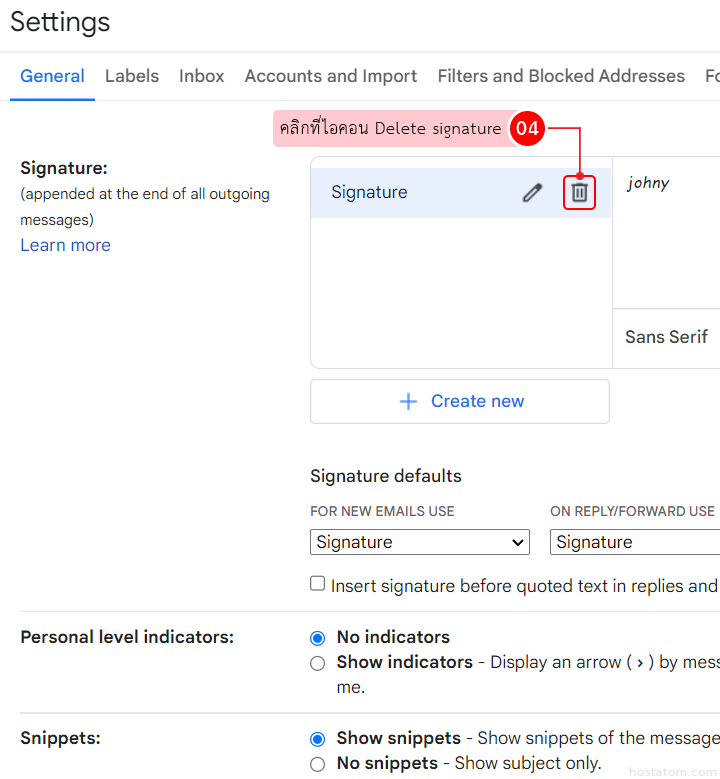Tick the Insert signature before quoted text checkbox

coord(318,584)
